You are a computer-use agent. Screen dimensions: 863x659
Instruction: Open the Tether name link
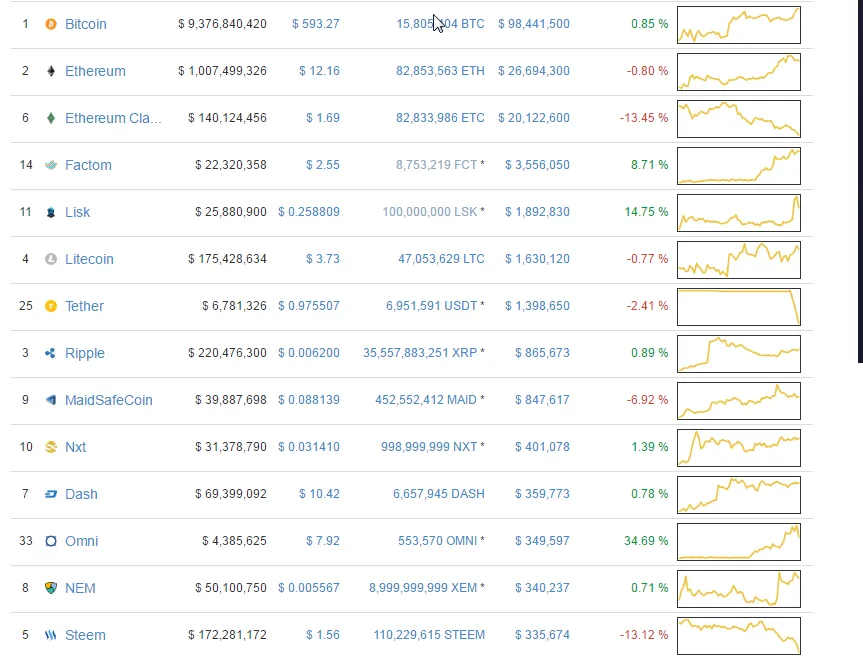[x=84, y=306]
